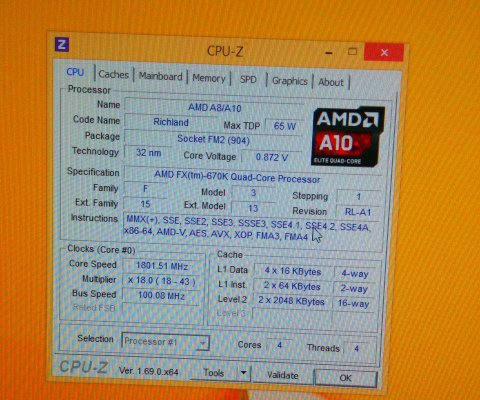Screen dimensions: 480x400
Task: Minimize the CPU-Z window
Action: pyautogui.click(x=329, y=53)
